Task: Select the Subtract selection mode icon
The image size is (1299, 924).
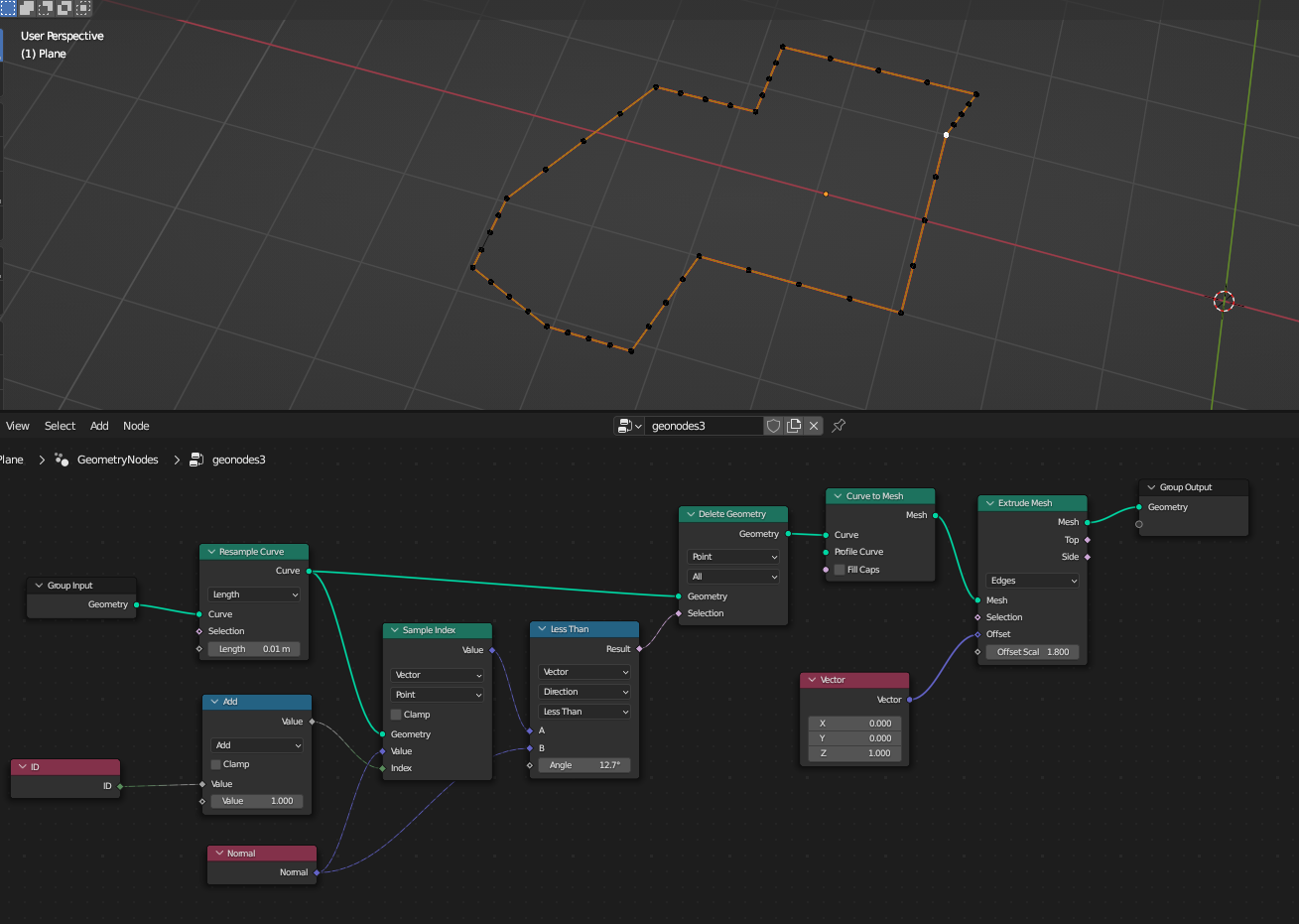Action: coord(46,7)
